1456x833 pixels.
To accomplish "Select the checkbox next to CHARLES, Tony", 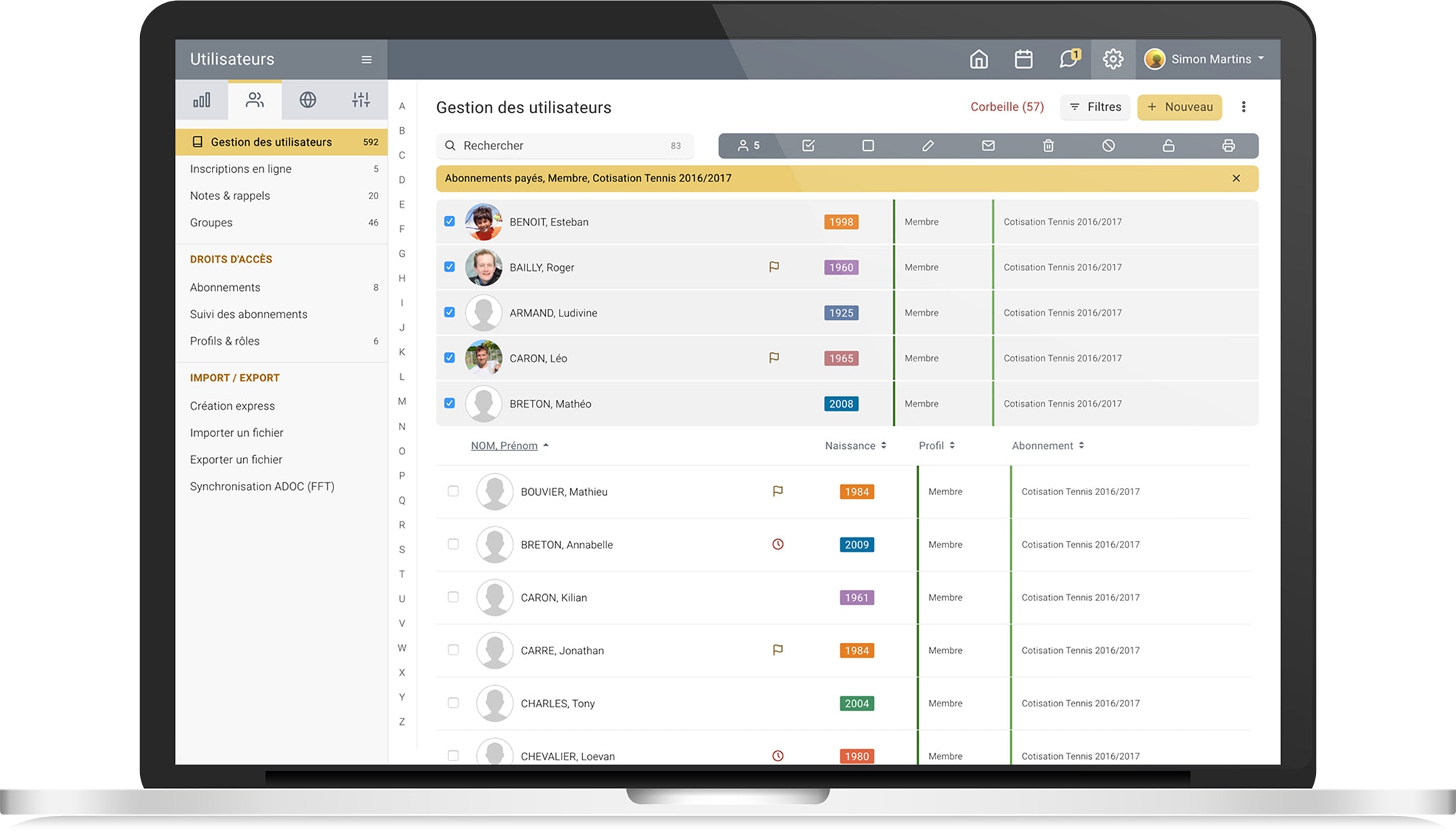I will click(453, 703).
